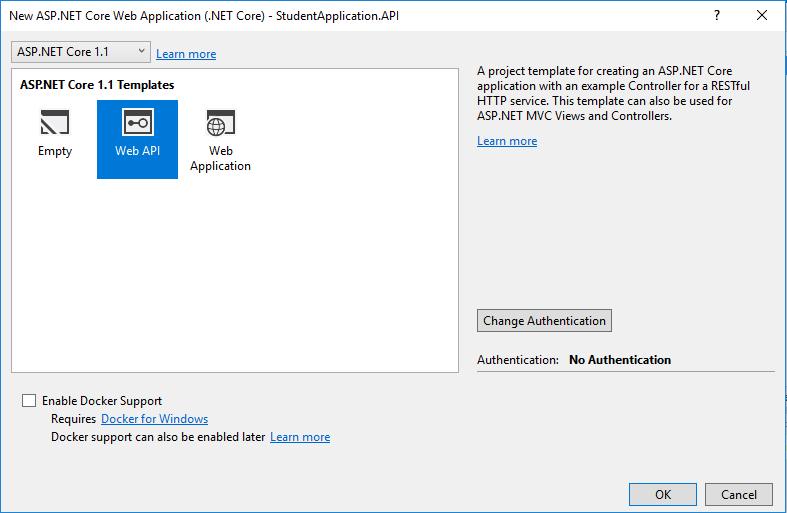Close the dialog with the X icon
The image size is (787, 513).
coord(762,16)
